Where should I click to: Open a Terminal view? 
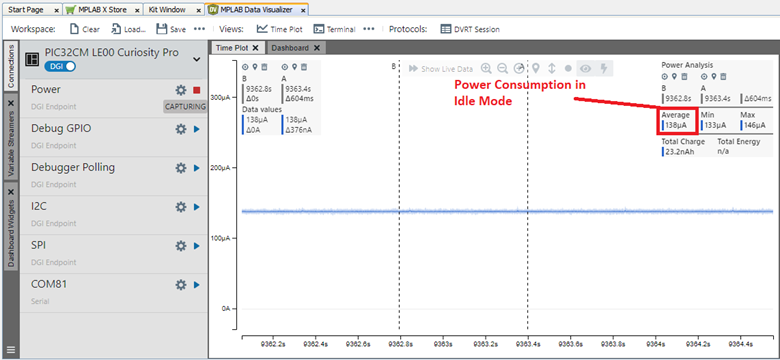pyautogui.click(x=334, y=29)
